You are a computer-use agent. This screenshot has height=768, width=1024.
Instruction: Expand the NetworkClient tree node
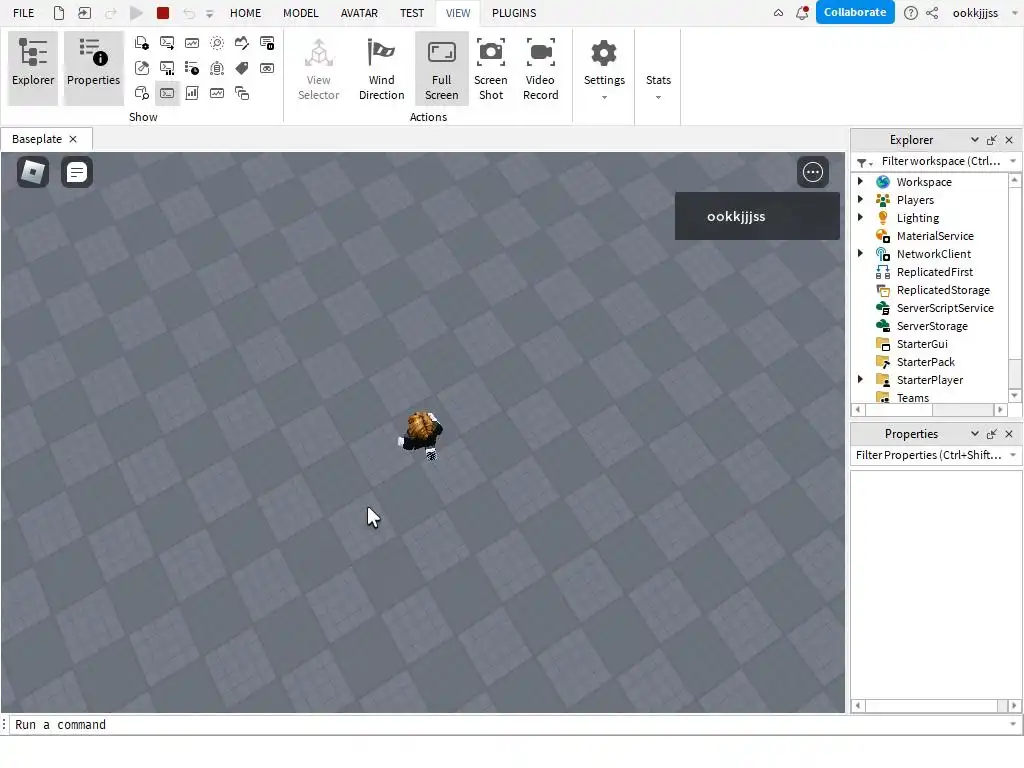860,253
